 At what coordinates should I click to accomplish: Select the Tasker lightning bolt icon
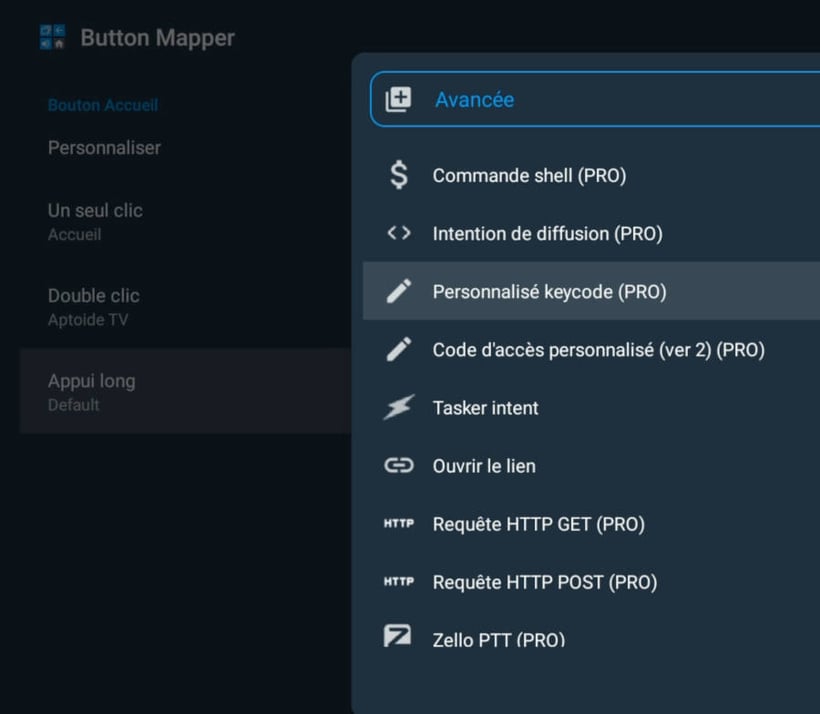(399, 407)
